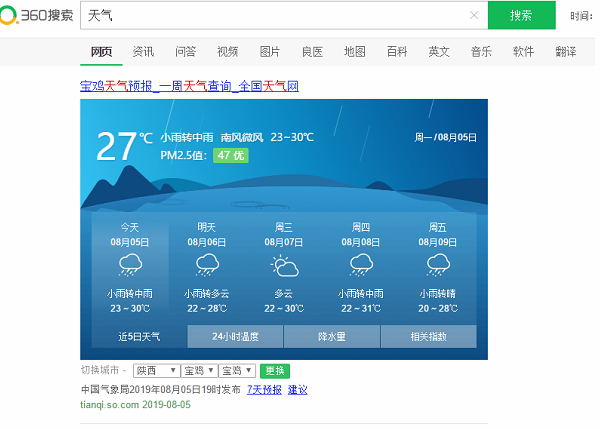Screen dimensions: 600x429
Task: Click the tianqi.so.com source URL
Action: [x=109, y=405]
